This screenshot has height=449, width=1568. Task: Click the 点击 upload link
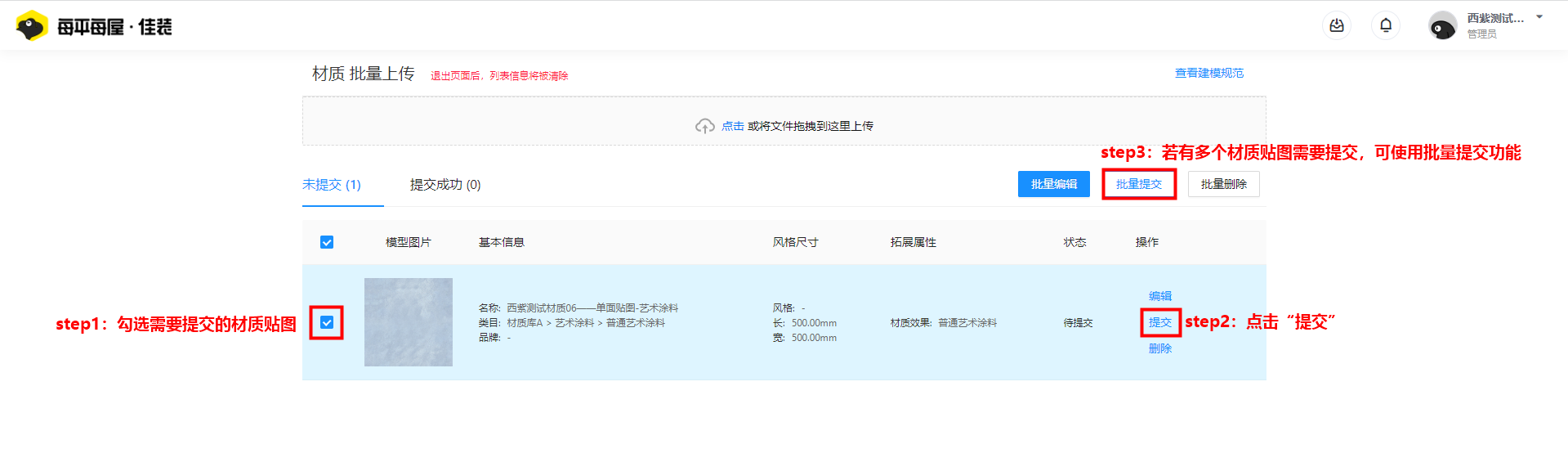pyautogui.click(x=732, y=126)
